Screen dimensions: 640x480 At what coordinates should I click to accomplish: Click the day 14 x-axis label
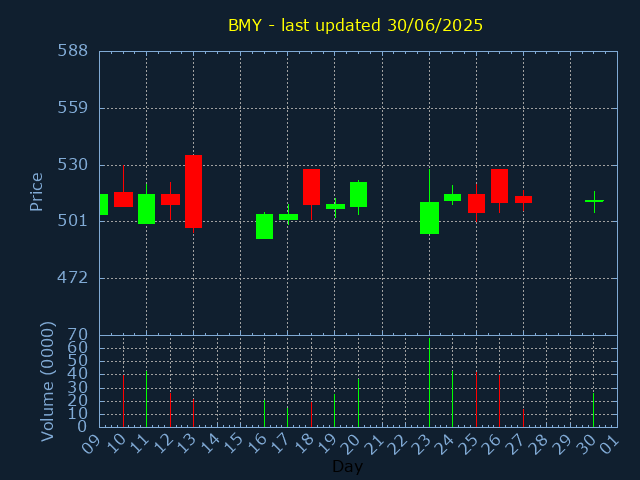209,443
